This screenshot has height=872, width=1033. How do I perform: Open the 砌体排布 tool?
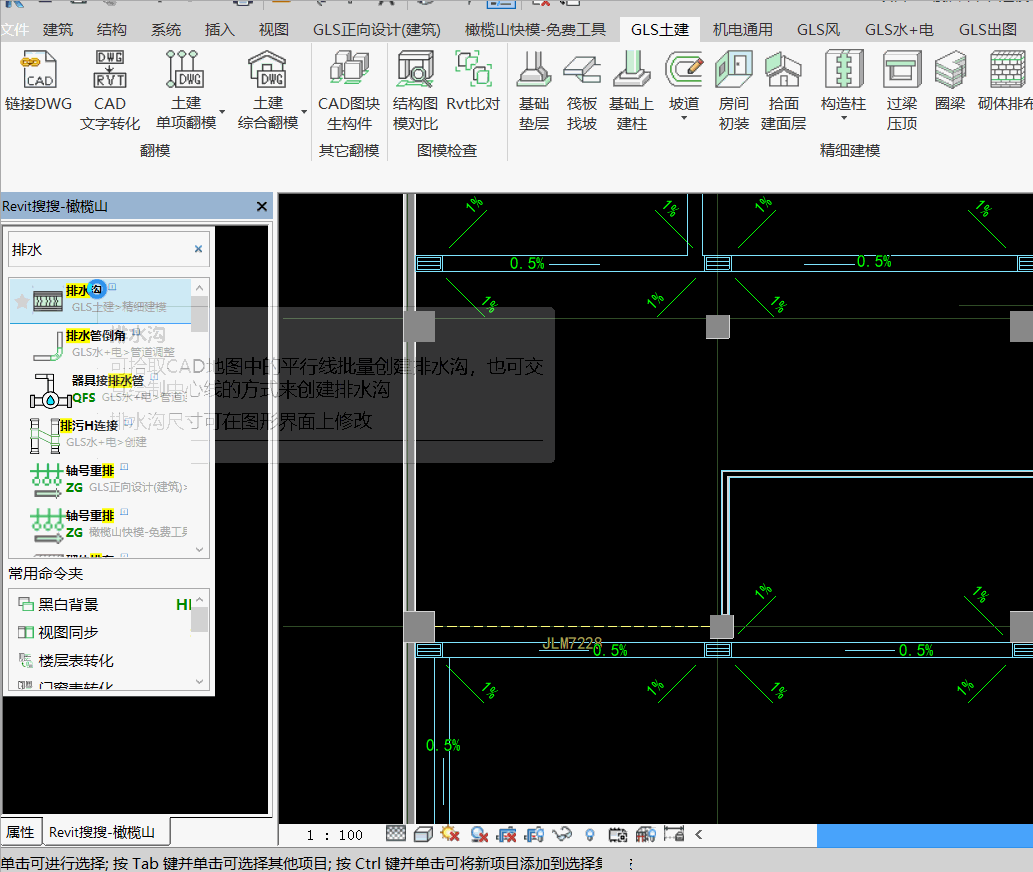(x=1005, y=81)
